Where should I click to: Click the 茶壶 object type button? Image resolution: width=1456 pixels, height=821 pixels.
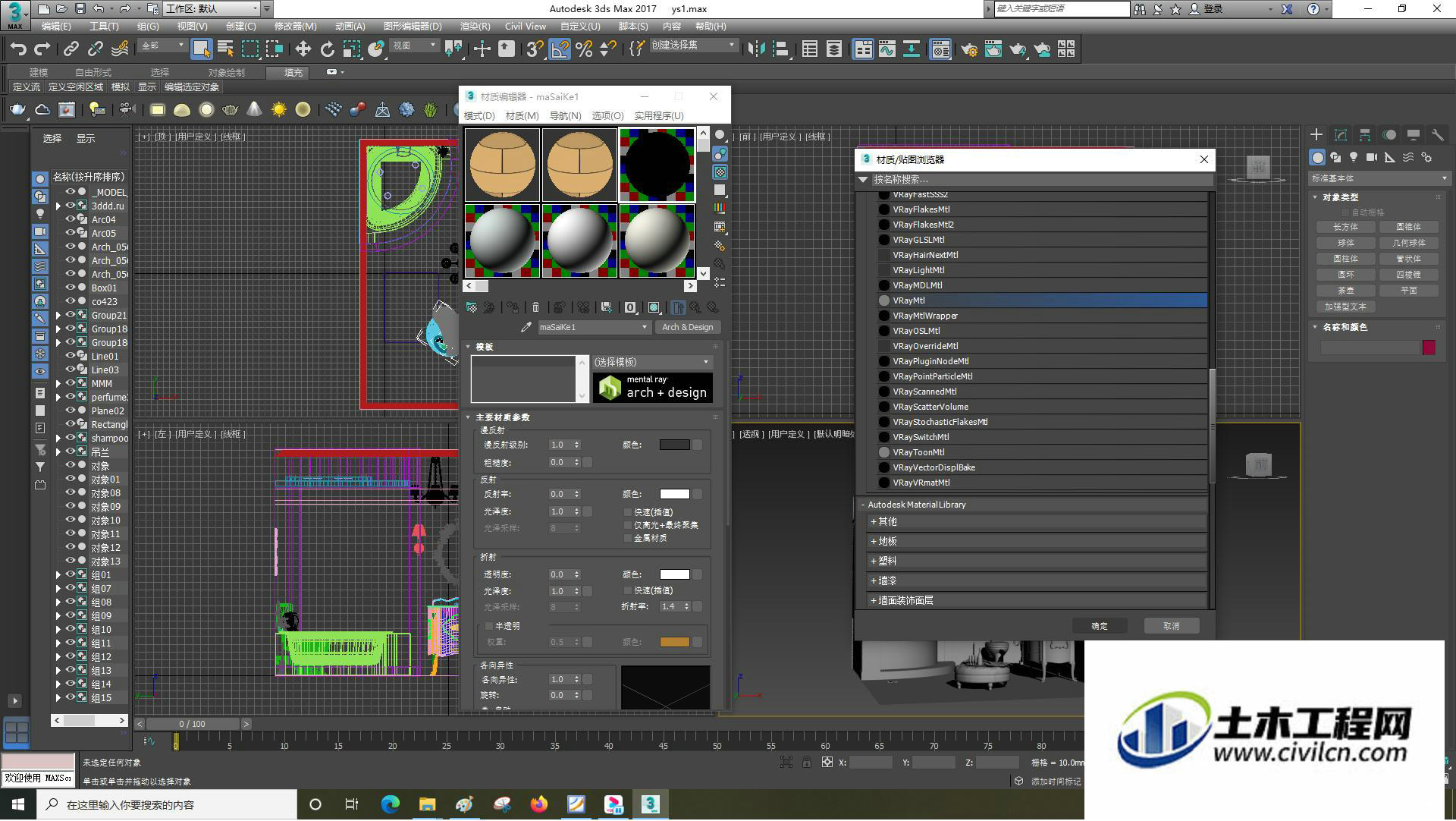1346,291
